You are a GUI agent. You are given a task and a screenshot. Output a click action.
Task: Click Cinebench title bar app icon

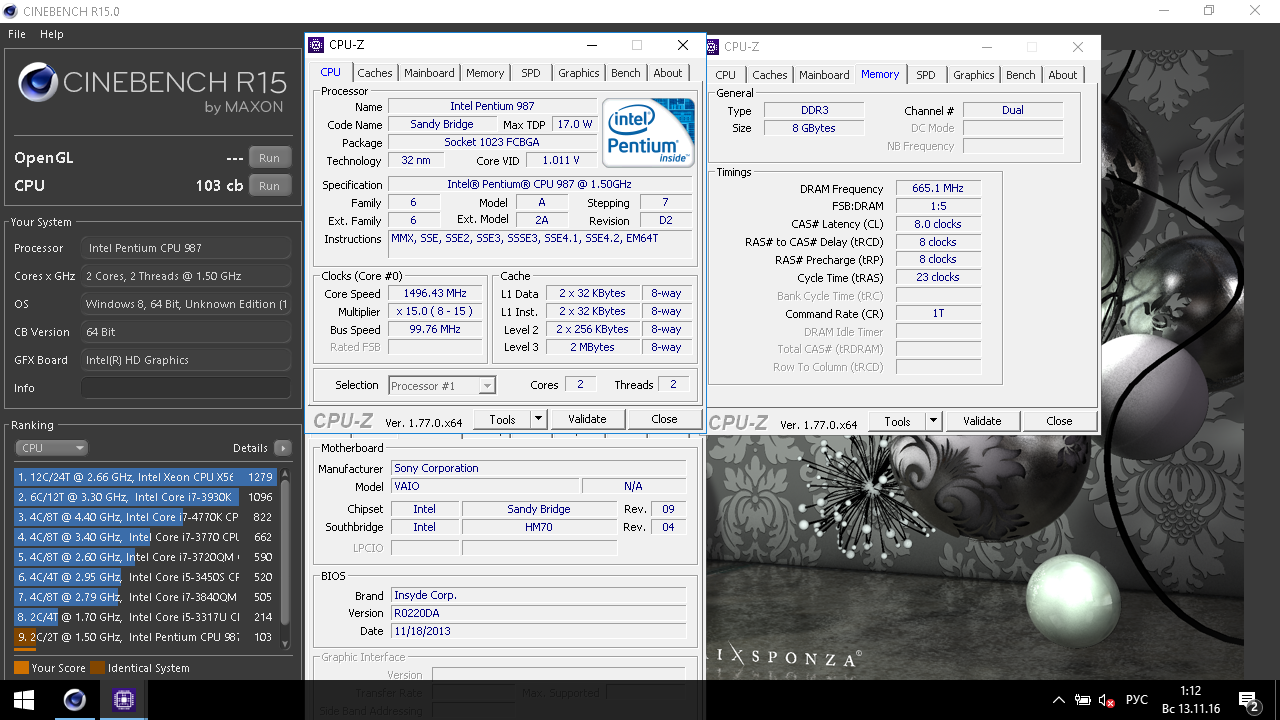10,11
